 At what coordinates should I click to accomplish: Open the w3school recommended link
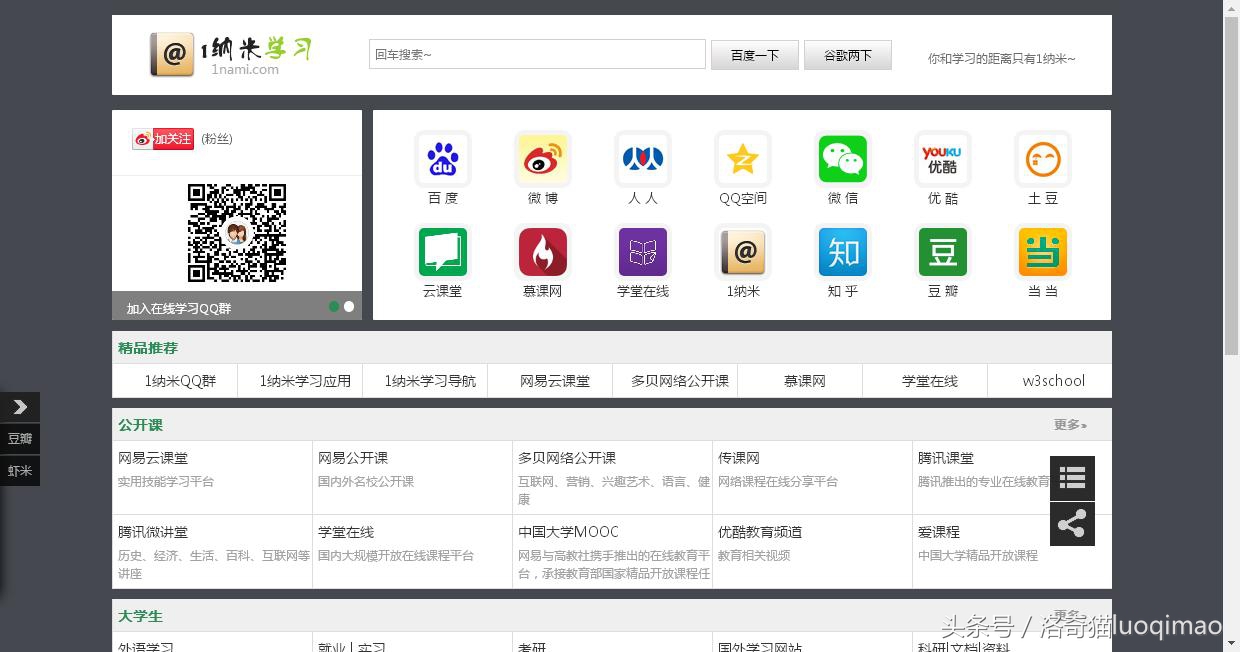click(x=1054, y=381)
